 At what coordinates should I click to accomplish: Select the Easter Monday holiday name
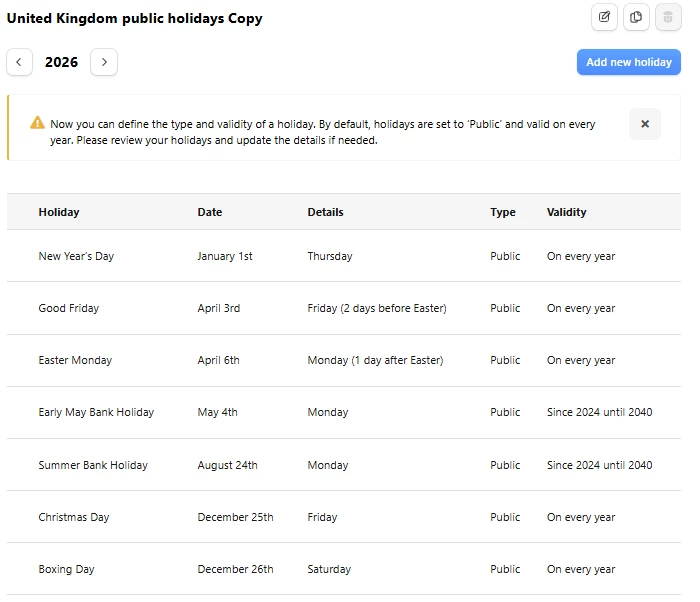(x=75, y=360)
